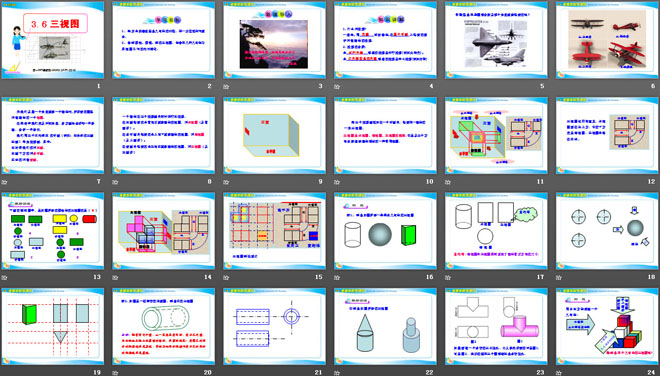Image resolution: width=660 pixels, height=376 pixels.
Task: Click the animation star icon under slide 11
Action: (448, 182)
